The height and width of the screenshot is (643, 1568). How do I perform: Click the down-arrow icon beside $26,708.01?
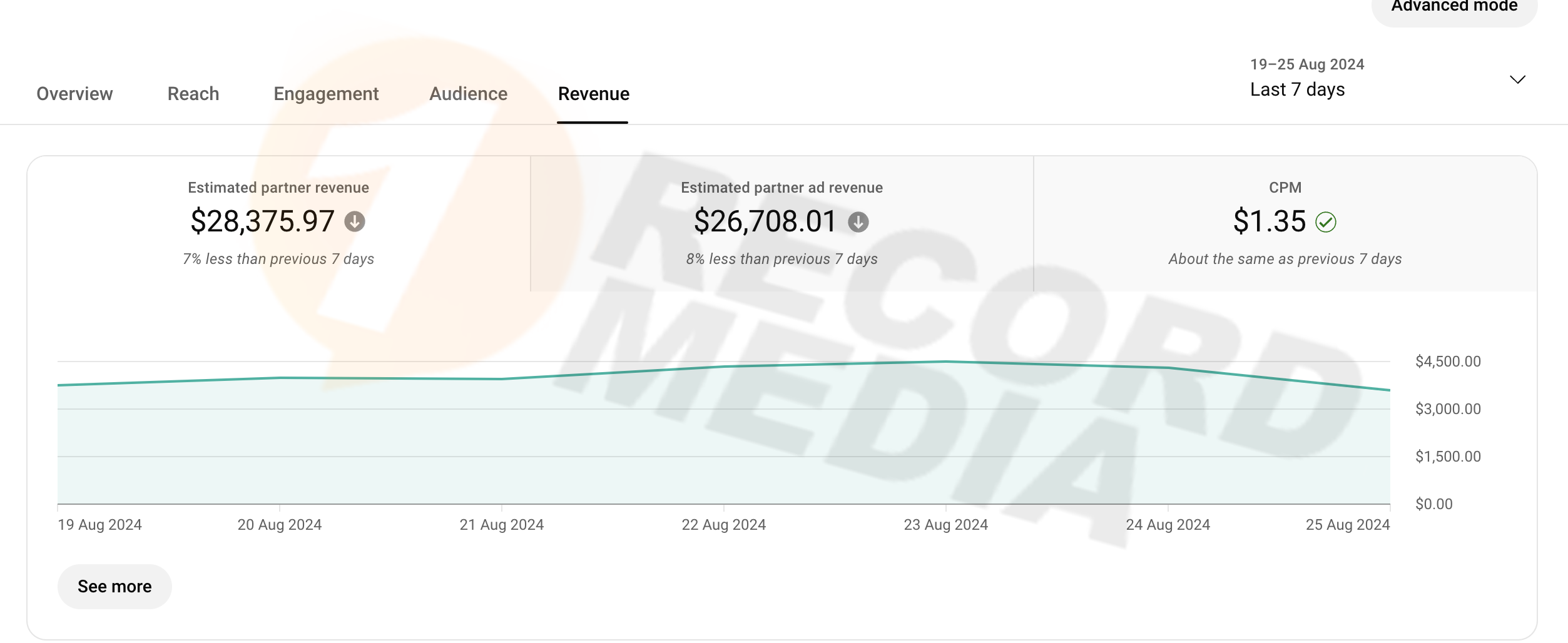point(858,222)
